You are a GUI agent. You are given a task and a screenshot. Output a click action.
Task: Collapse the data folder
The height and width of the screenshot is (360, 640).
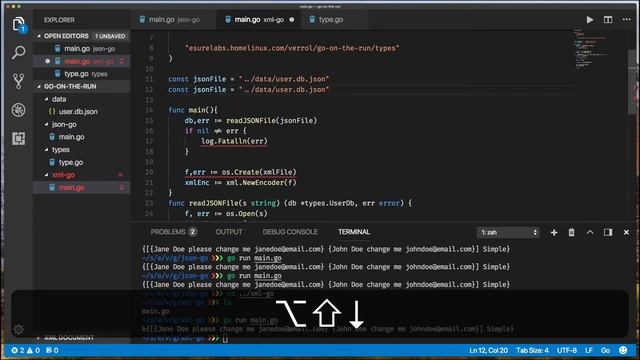click(46, 99)
